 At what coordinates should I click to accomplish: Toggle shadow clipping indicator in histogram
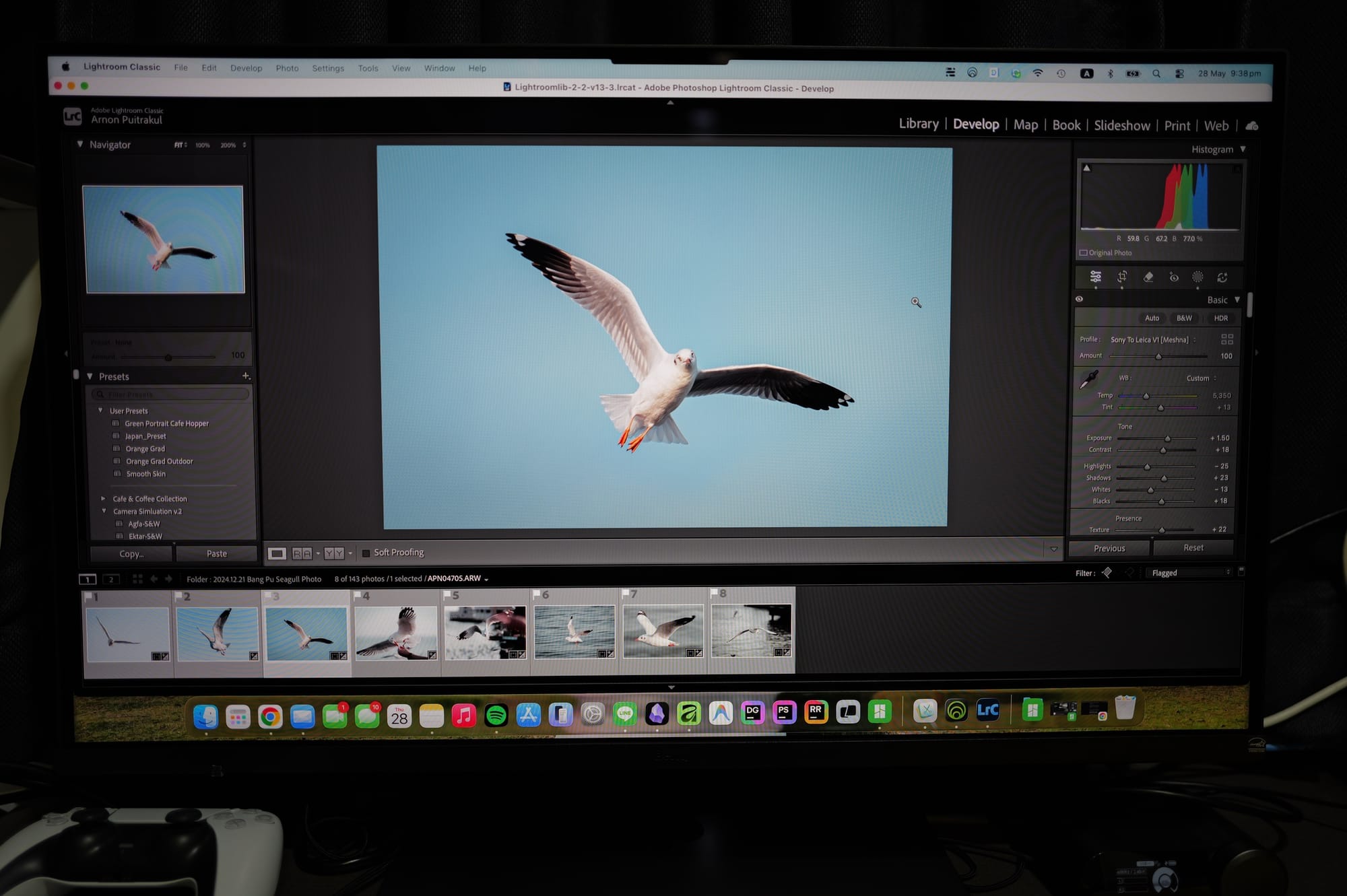coord(1086,168)
